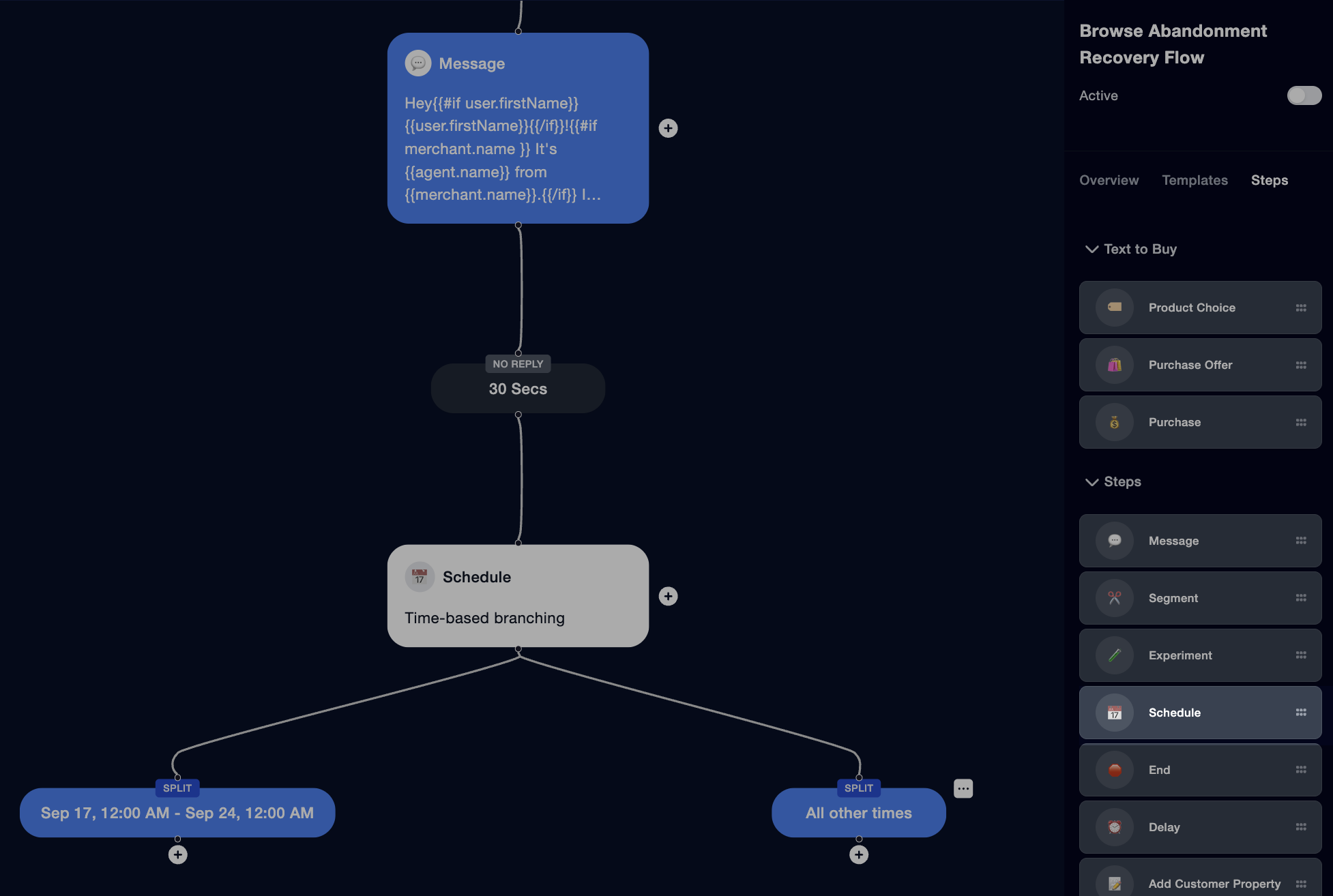Click the Purchase step label
Image resolution: width=1333 pixels, height=896 pixels.
pos(1174,422)
